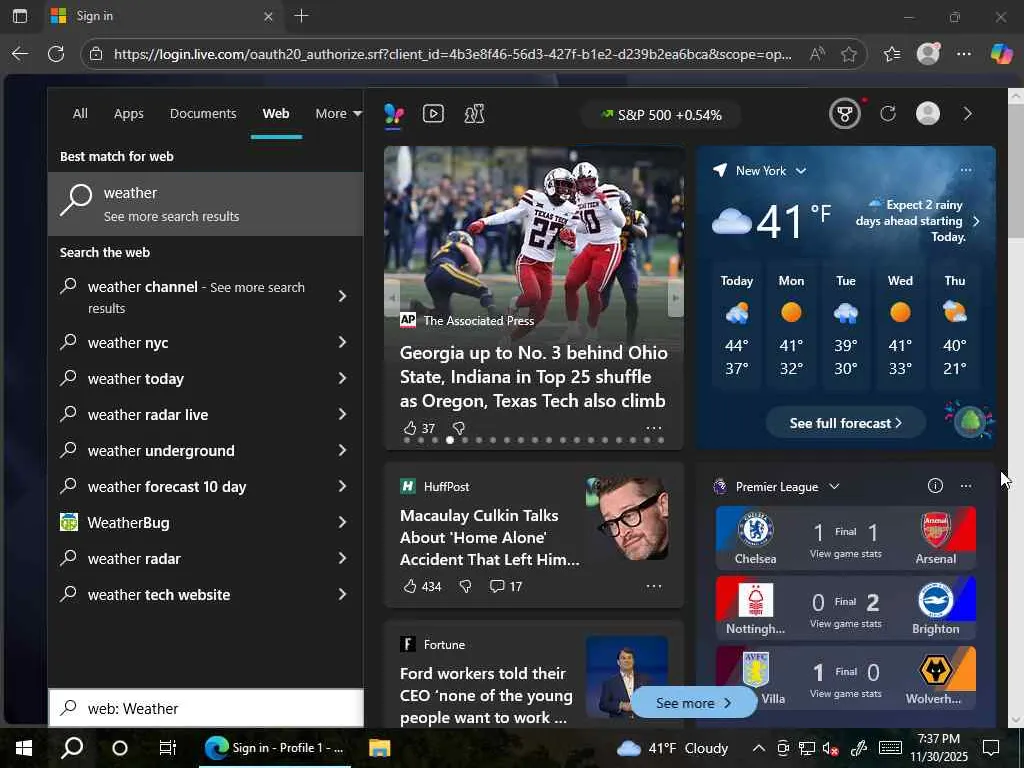Viewport: 1024px width, 768px height.
Task: Expand weather forecast 10 day arrow
Action: [342, 486]
